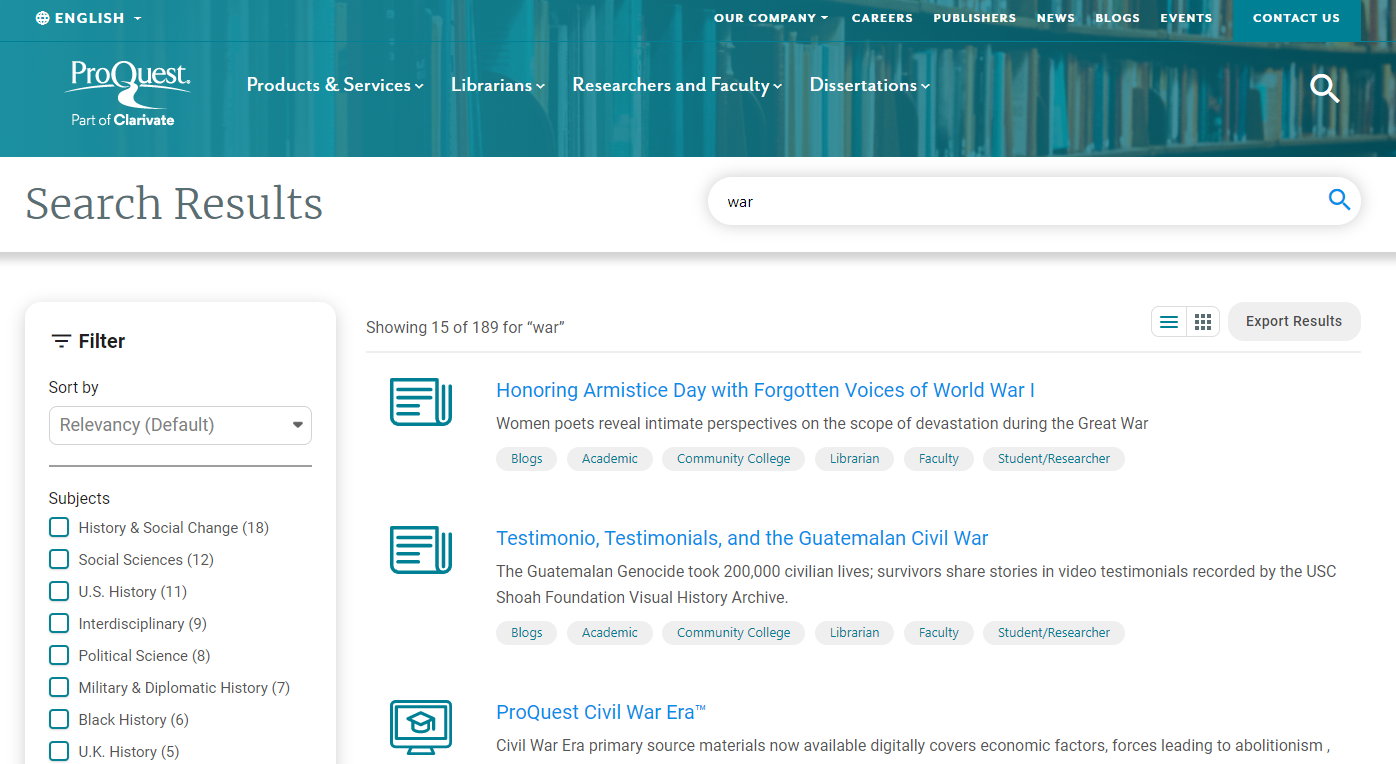Switch to grid view icon

(x=1203, y=322)
